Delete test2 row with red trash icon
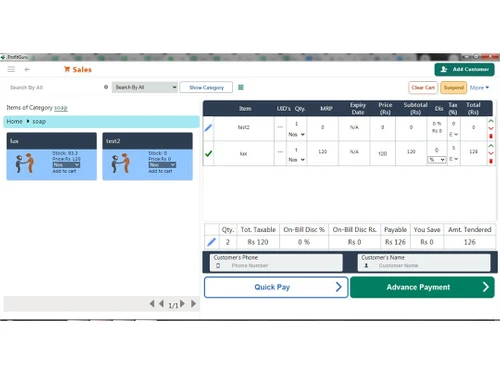This screenshot has height=375, width=500. (x=491, y=136)
